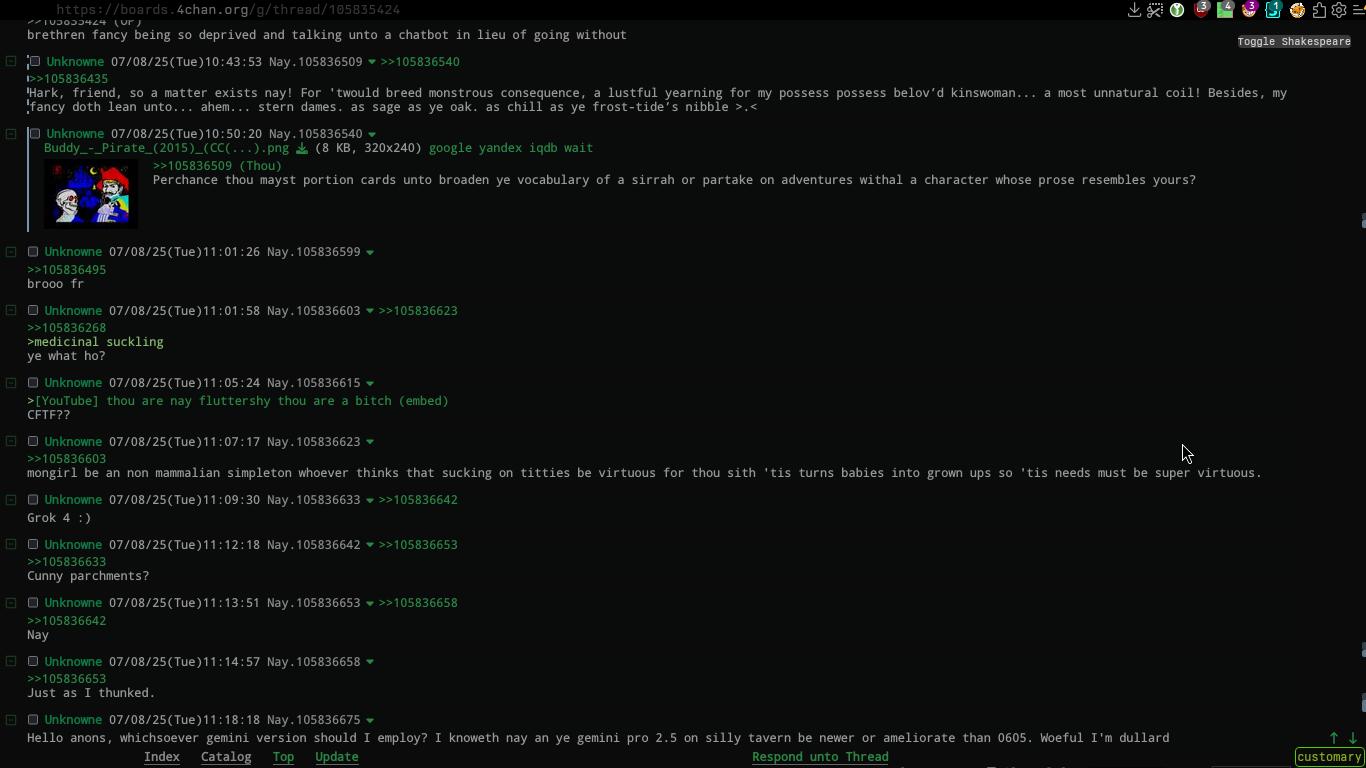
Task: Tick checkbox for post 105836623
Action: [x=33, y=442]
